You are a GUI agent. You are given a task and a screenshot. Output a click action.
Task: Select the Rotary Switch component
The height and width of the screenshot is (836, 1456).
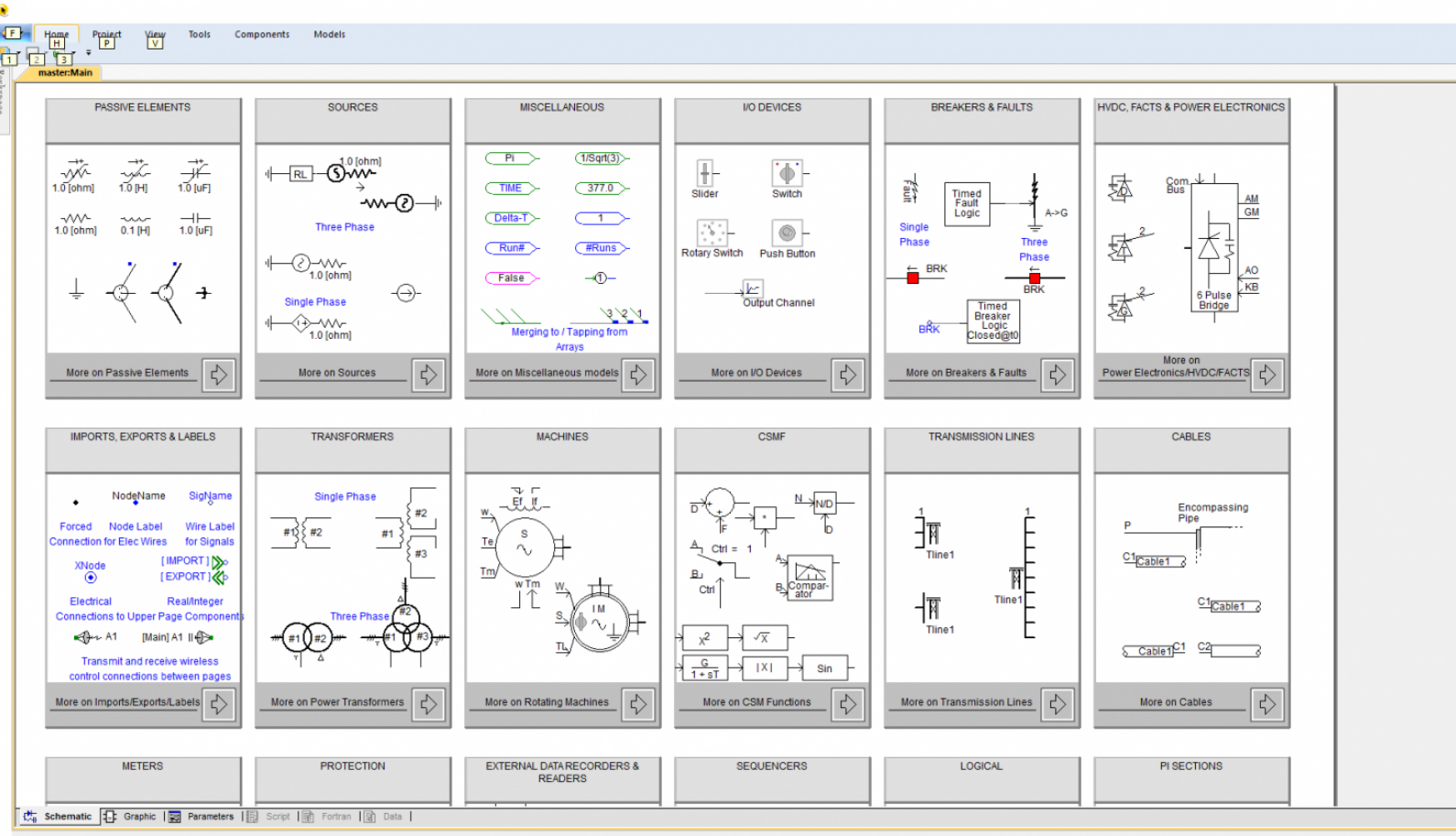[712, 233]
